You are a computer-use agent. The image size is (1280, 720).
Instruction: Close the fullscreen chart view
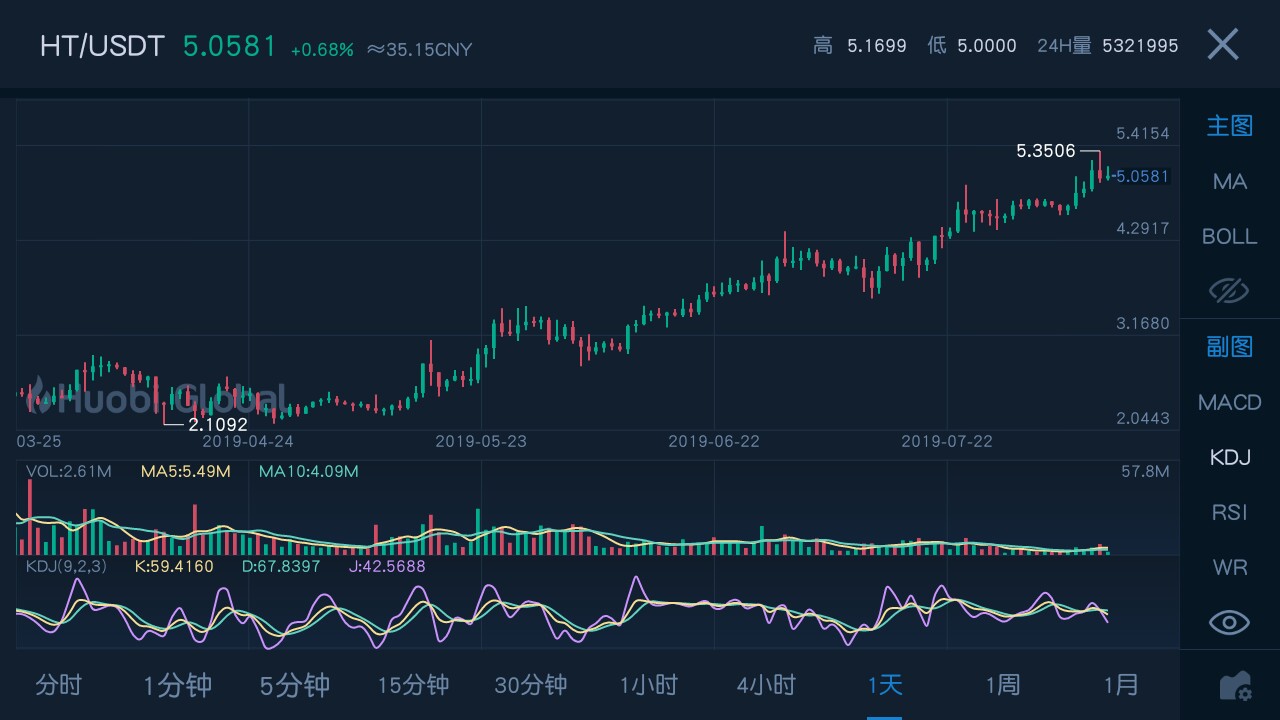point(1222,45)
